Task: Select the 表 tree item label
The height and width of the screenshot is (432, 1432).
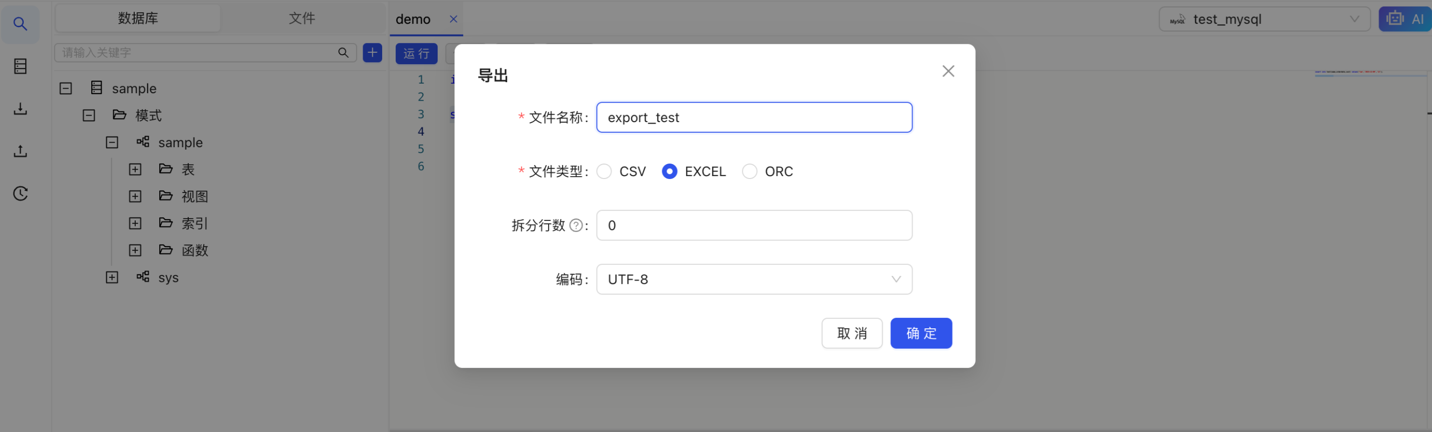Action: [188, 169]
